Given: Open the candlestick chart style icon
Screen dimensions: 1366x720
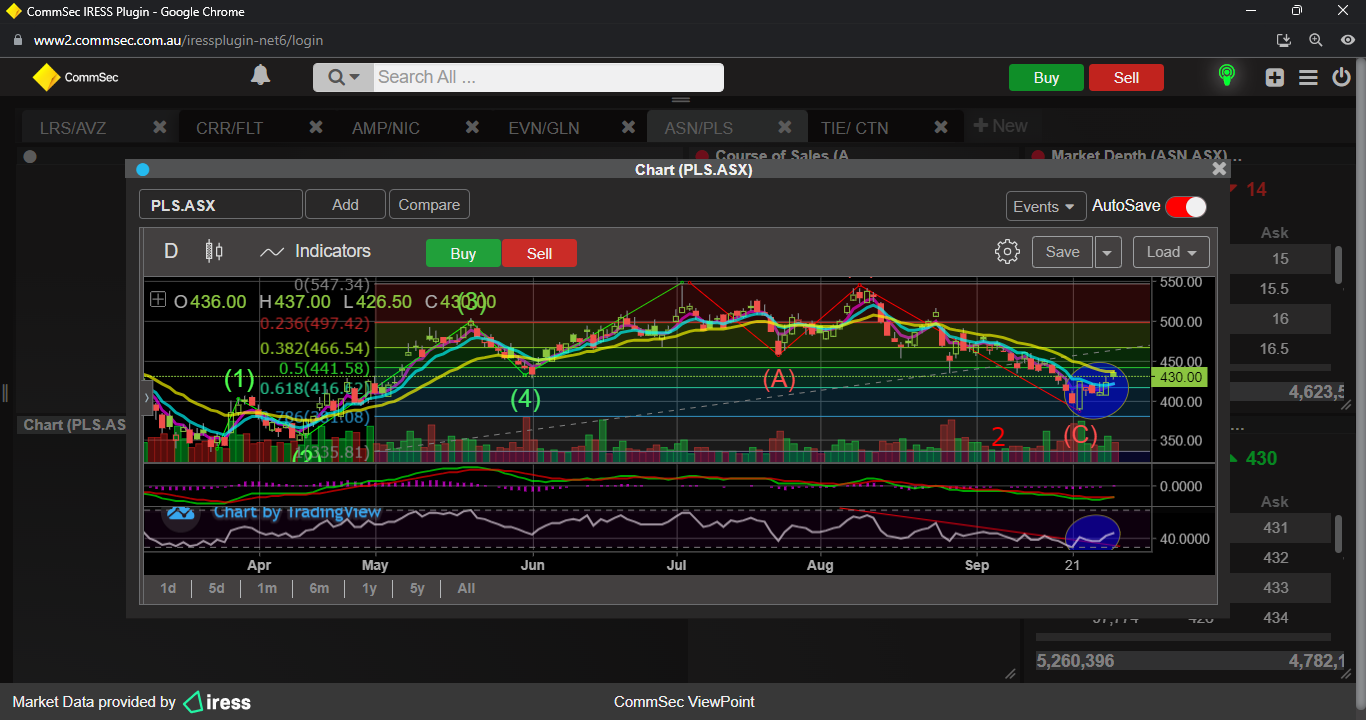Looking at the screenshot, I should (x=213, y=251).
